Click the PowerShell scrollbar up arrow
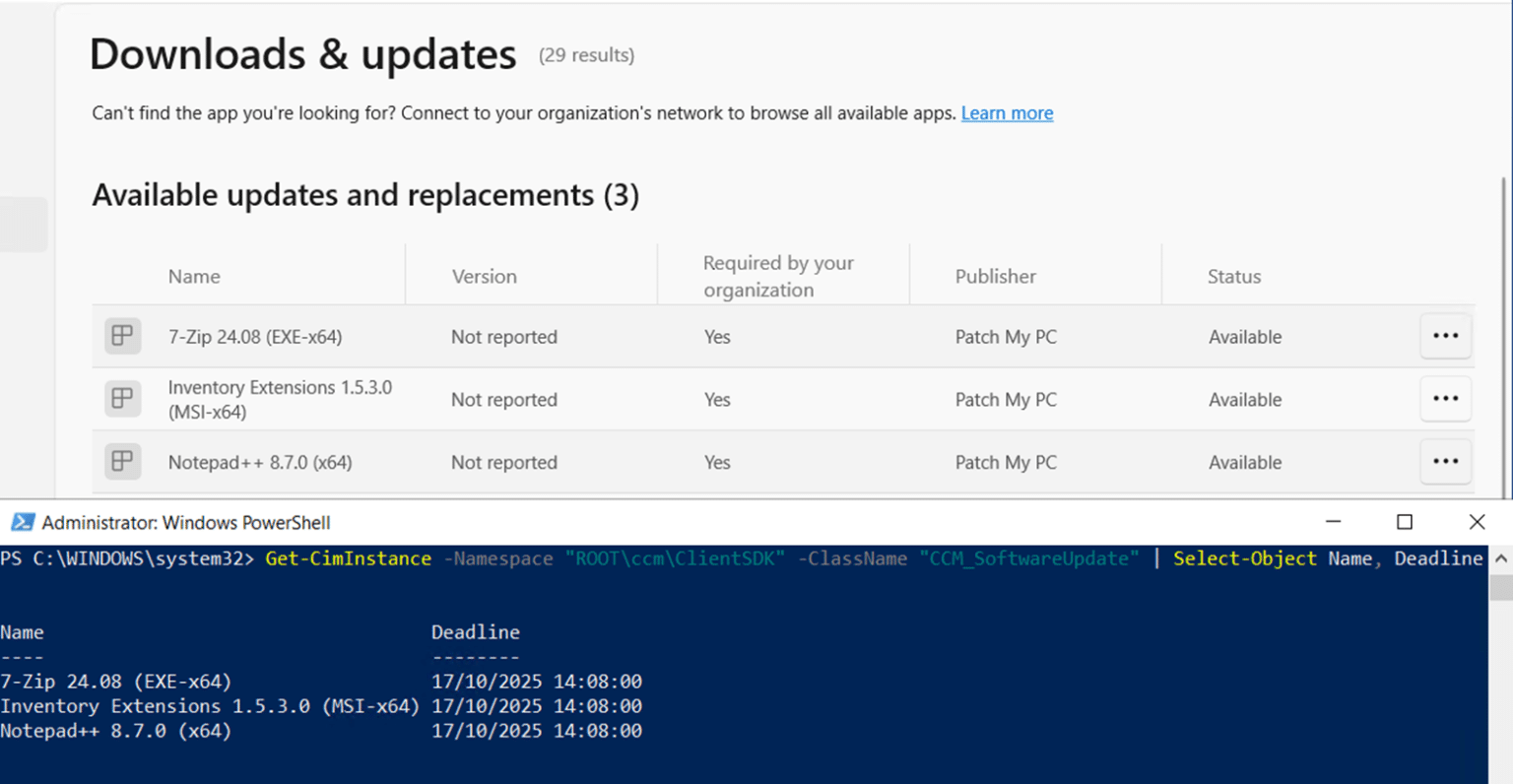The image size is (1513, 784). pyautogui.click(x=1500, y=558)
